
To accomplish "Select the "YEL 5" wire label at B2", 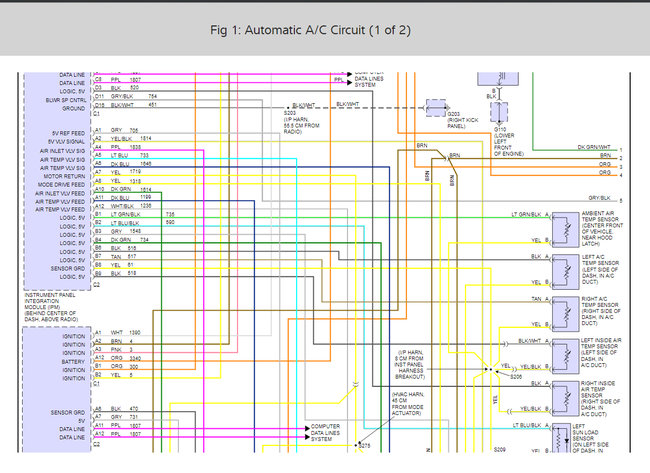I will click(122, 375).
